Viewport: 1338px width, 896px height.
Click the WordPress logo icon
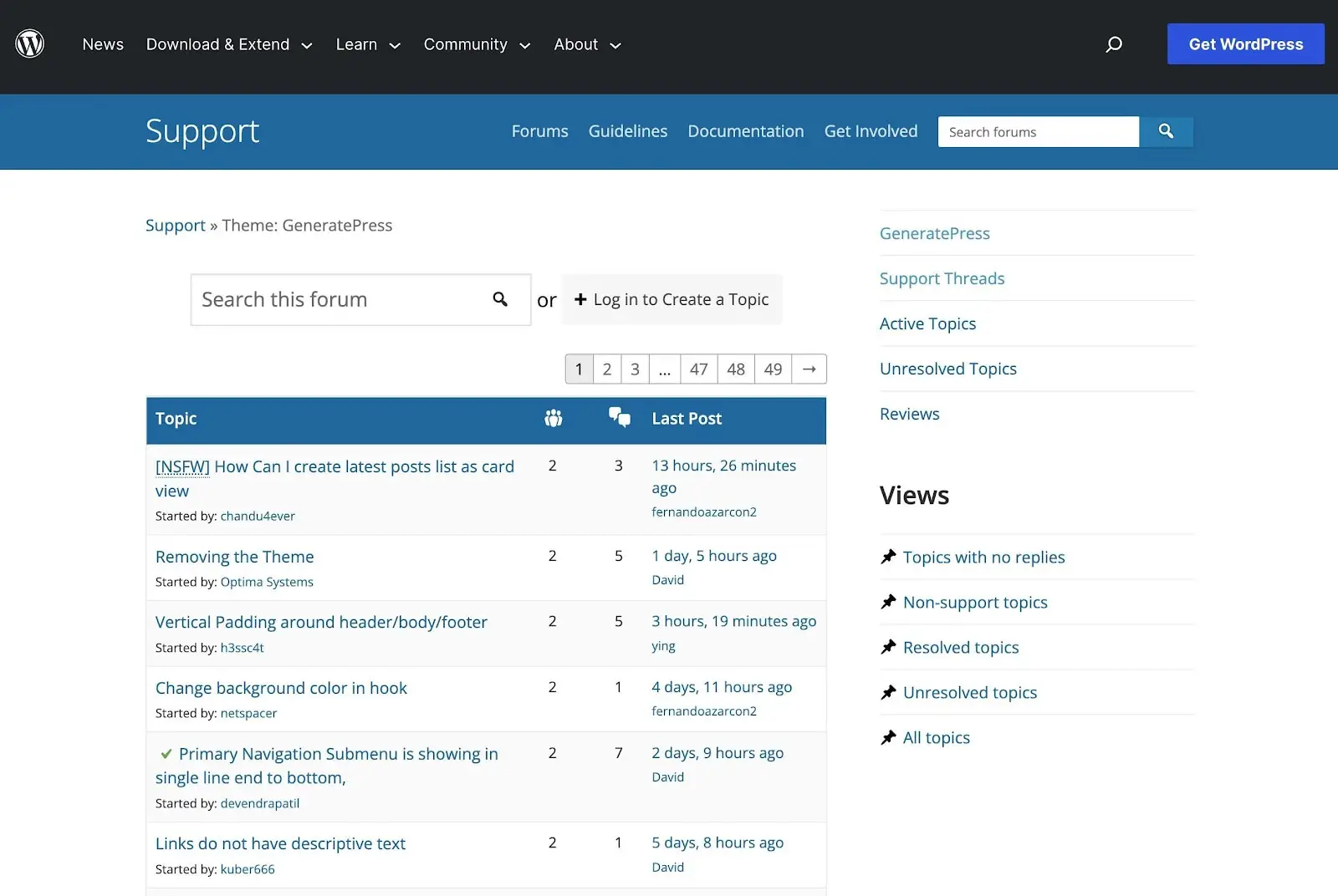[x=30, y=43]
